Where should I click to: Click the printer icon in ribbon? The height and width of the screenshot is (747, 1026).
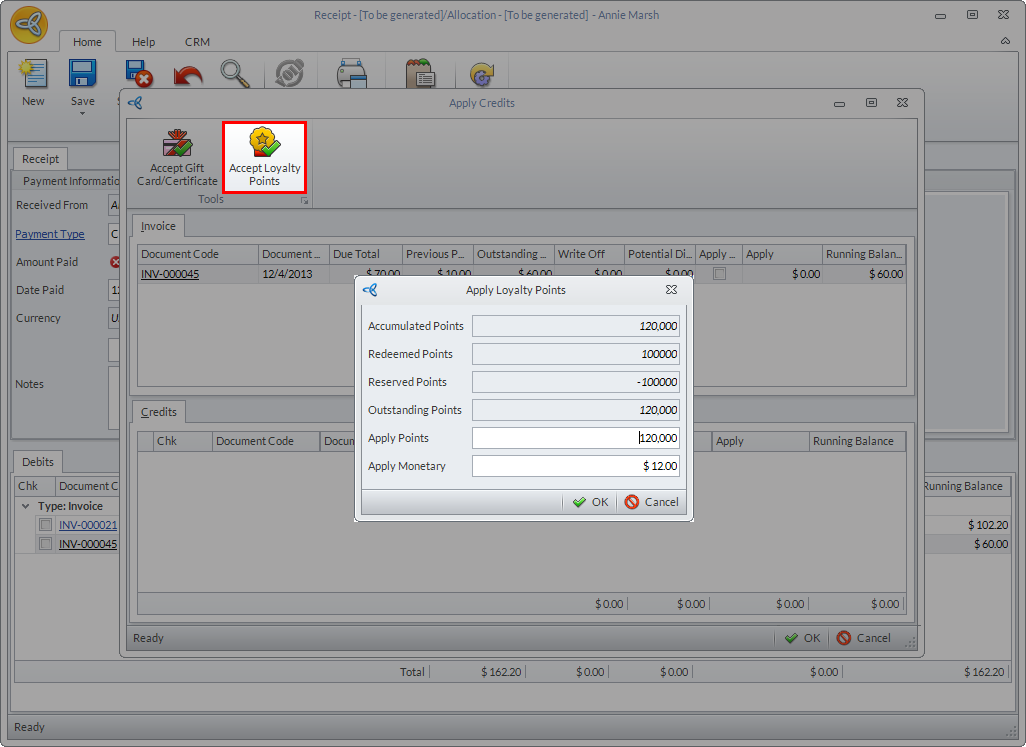[x=352, y=75]
